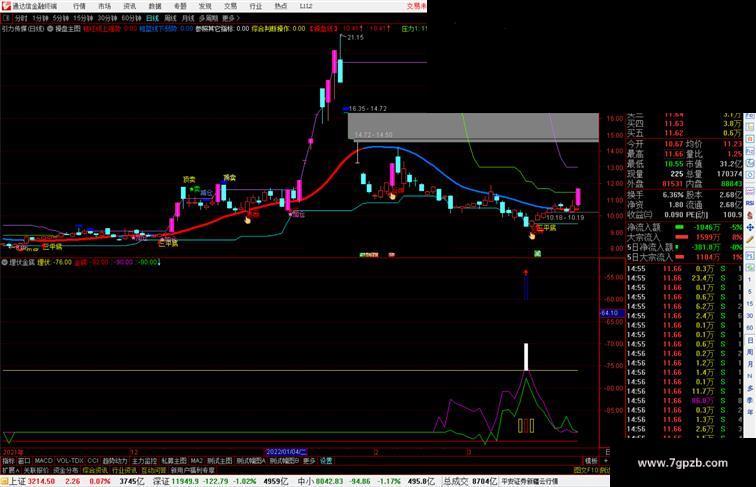
Task: Open the 资金分布 tab
Action: point(66,470)
